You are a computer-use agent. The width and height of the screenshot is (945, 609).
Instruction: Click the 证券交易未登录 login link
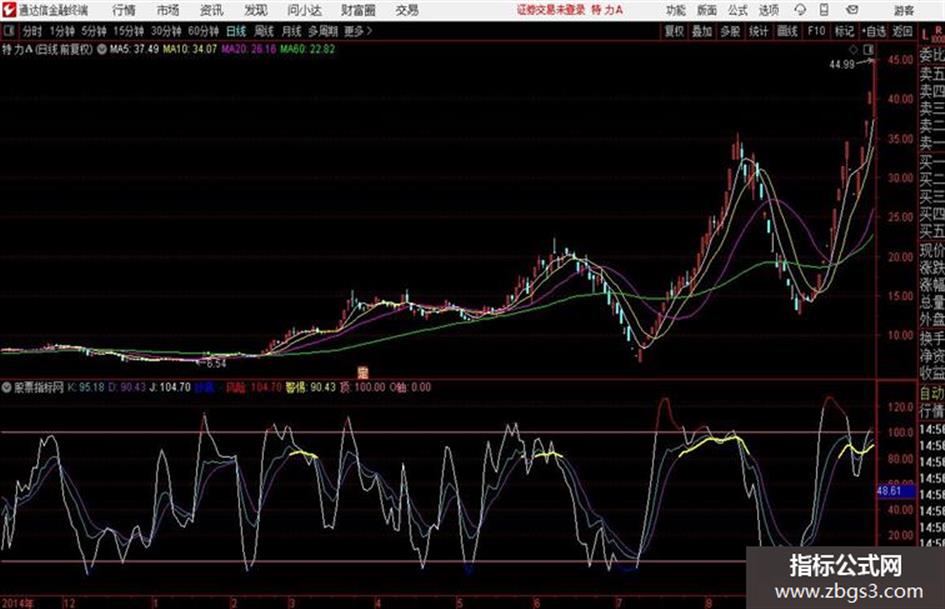tap(551, 10)
